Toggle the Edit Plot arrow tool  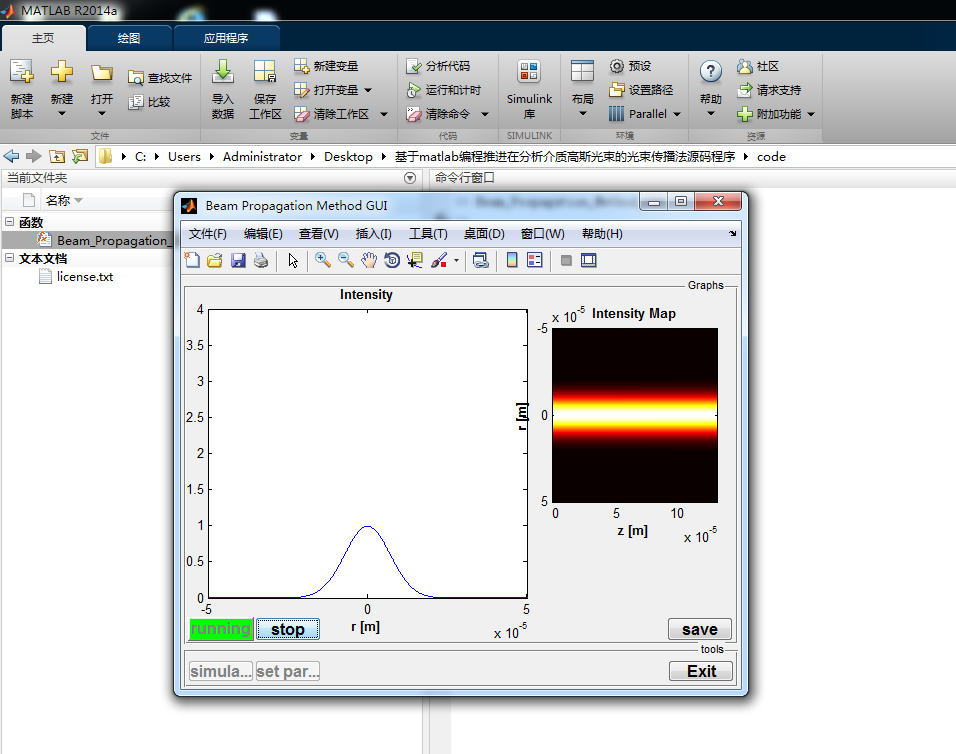tap(293, 260)
